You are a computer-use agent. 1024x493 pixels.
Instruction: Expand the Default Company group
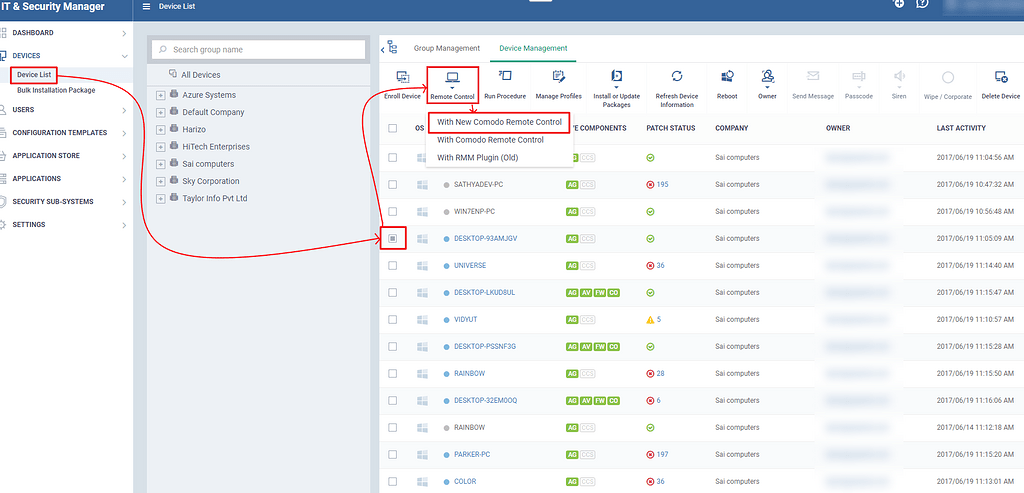pos(161,112)
